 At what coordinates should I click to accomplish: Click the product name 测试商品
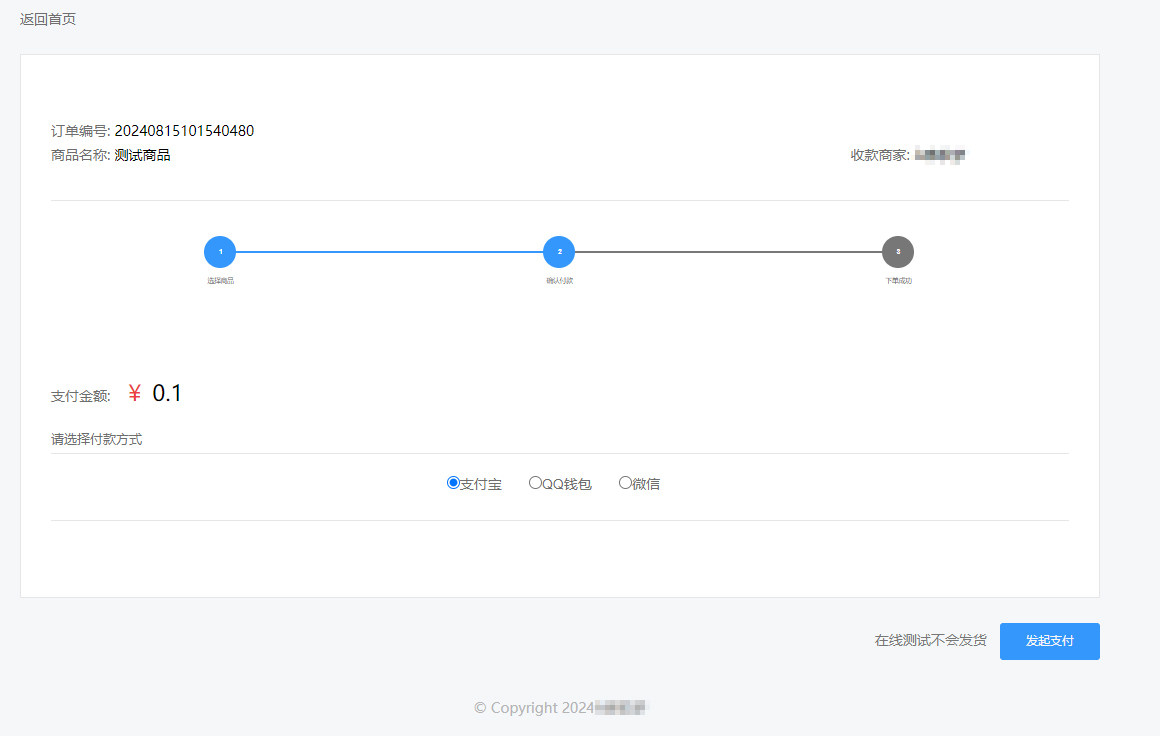pyautogui.click(x=142, y=155)
